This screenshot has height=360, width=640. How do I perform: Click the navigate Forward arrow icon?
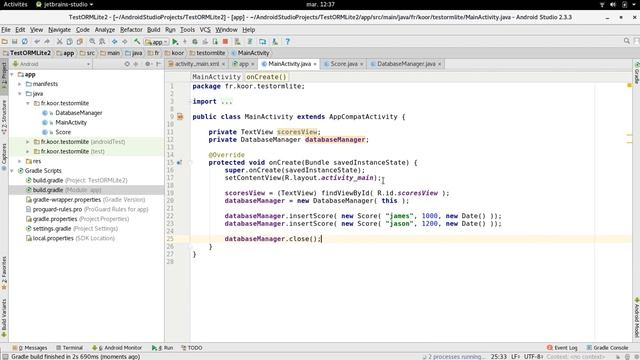coord(124,42)
